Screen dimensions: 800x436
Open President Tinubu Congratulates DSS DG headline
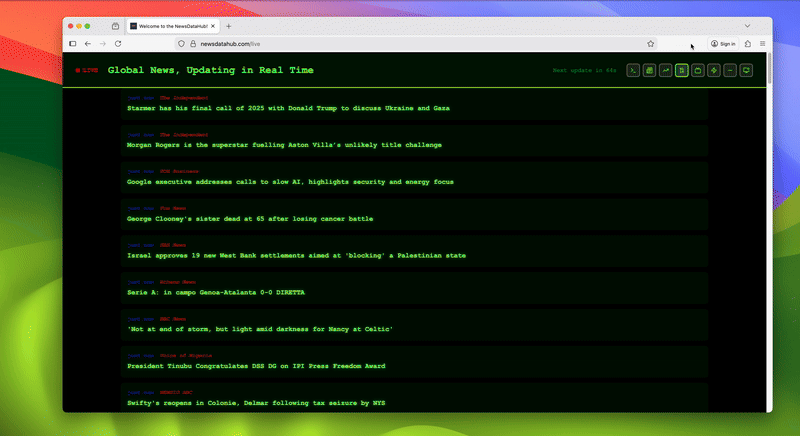tap(256, 366)
